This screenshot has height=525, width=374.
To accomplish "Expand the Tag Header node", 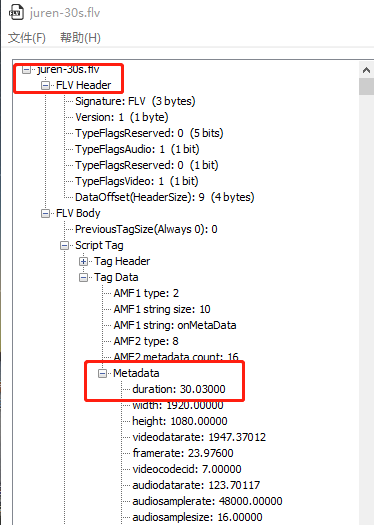I will (83, 261).
